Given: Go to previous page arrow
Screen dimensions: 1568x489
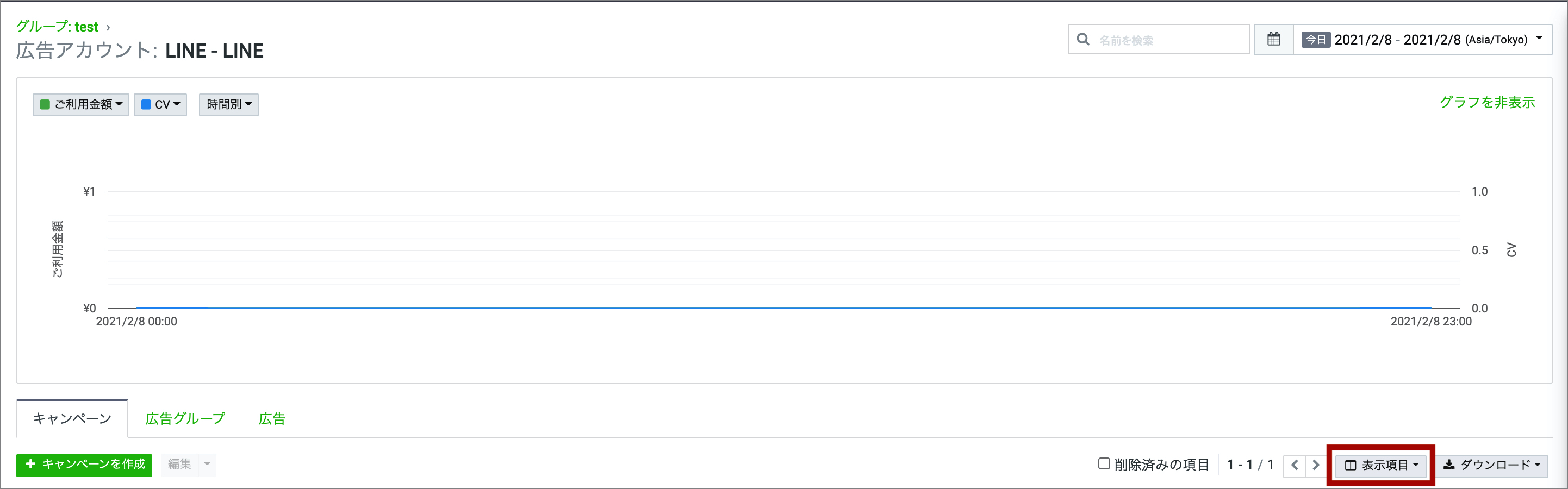Looking at the screenshot, I should 1295,465.
